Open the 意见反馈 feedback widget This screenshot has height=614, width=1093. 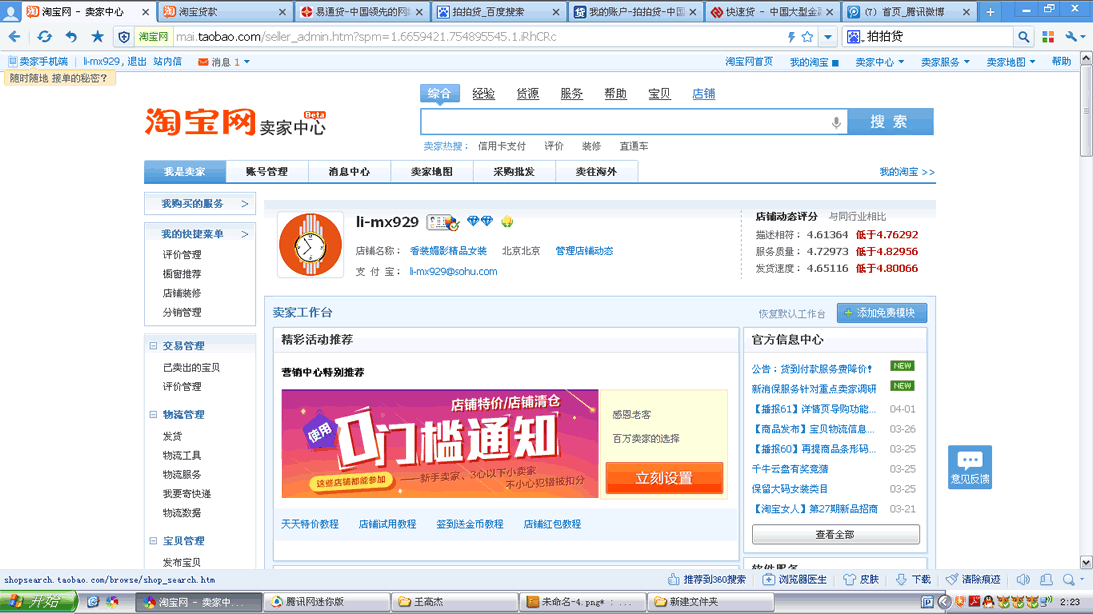tap(969, 467)
